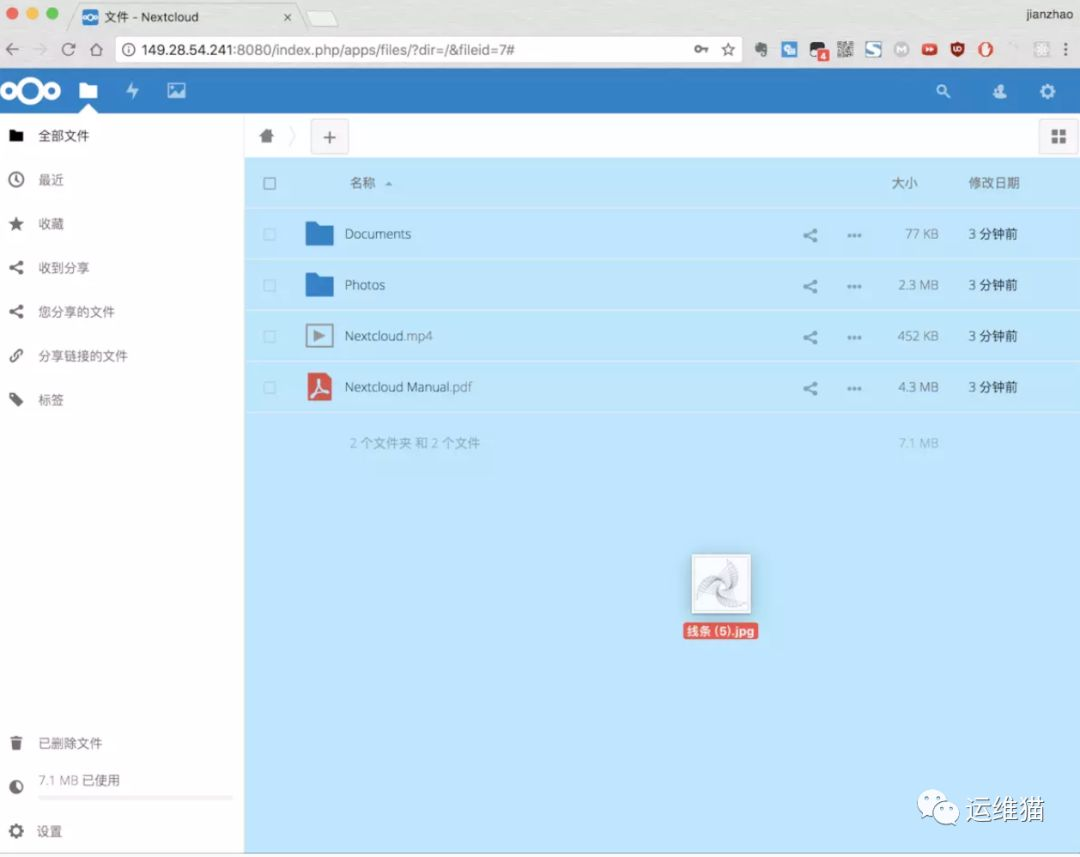Open the Nextcloud logo home link

pyautogui.click(x=31, y=91)
